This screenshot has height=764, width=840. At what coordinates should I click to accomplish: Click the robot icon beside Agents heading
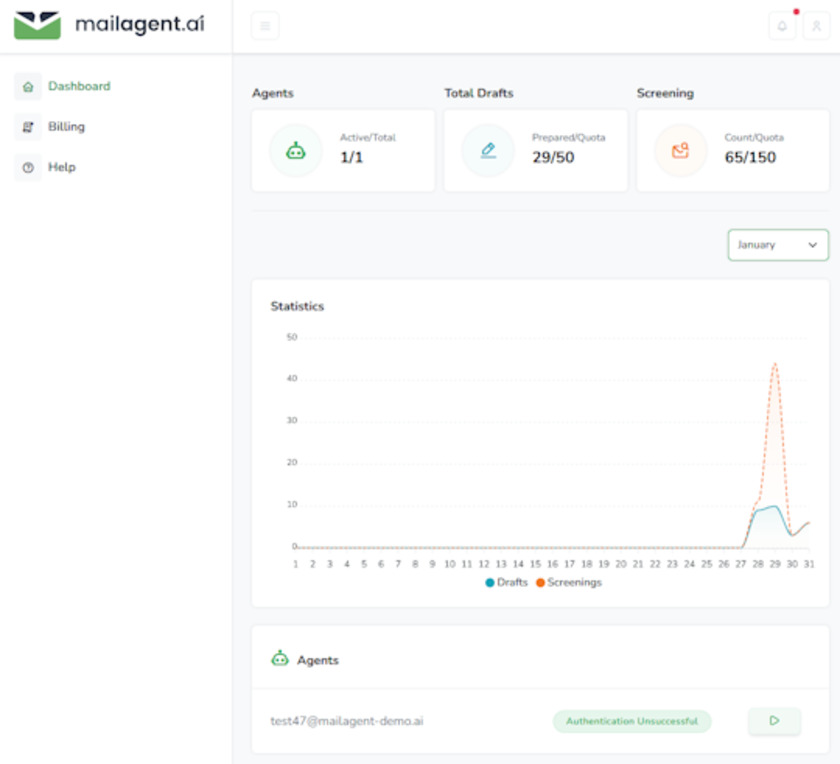click(x=280, y=659)
